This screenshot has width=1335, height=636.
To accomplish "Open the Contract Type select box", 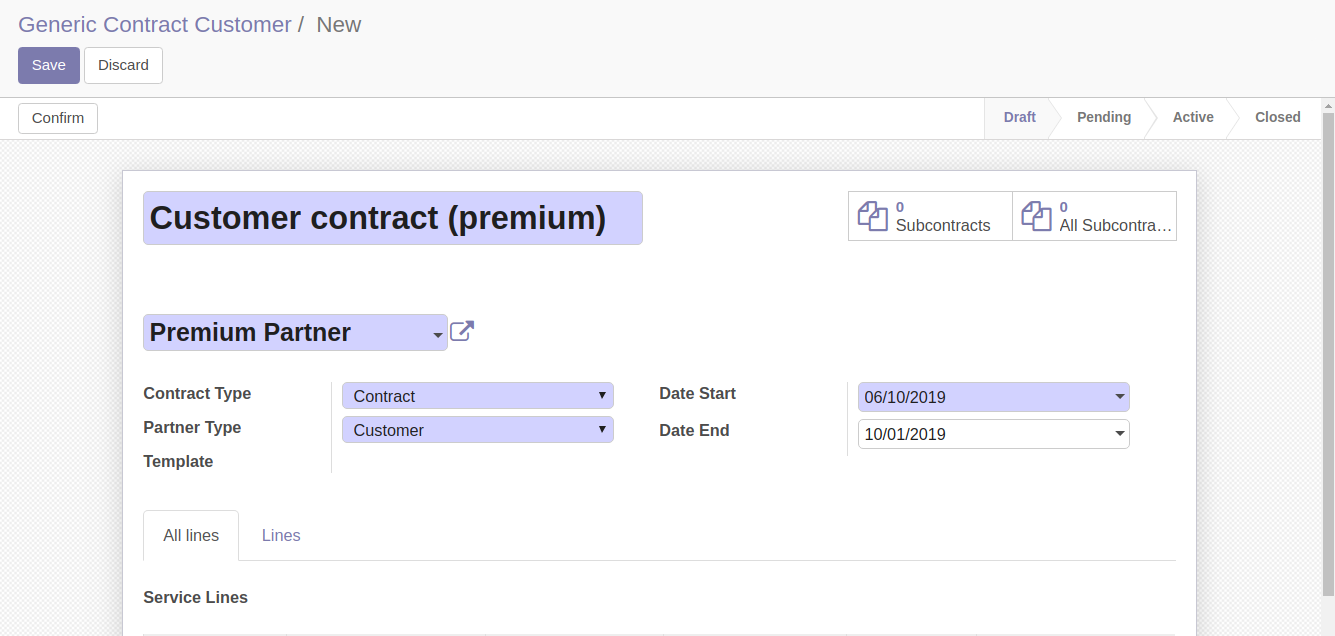I will point(478,396).
